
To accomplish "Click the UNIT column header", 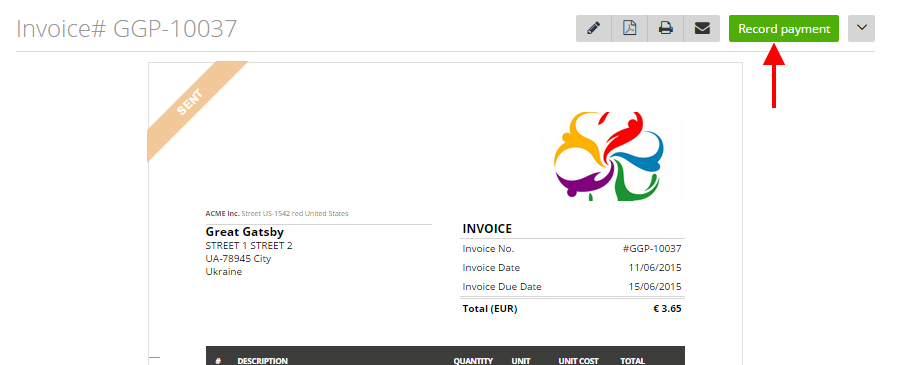I will pyautogui.click(x=521, y=361).
